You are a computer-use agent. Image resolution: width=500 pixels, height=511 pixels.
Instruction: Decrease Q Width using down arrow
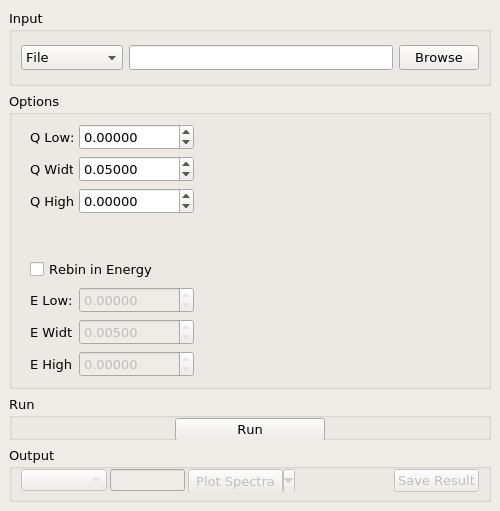[x=186, y=174]
